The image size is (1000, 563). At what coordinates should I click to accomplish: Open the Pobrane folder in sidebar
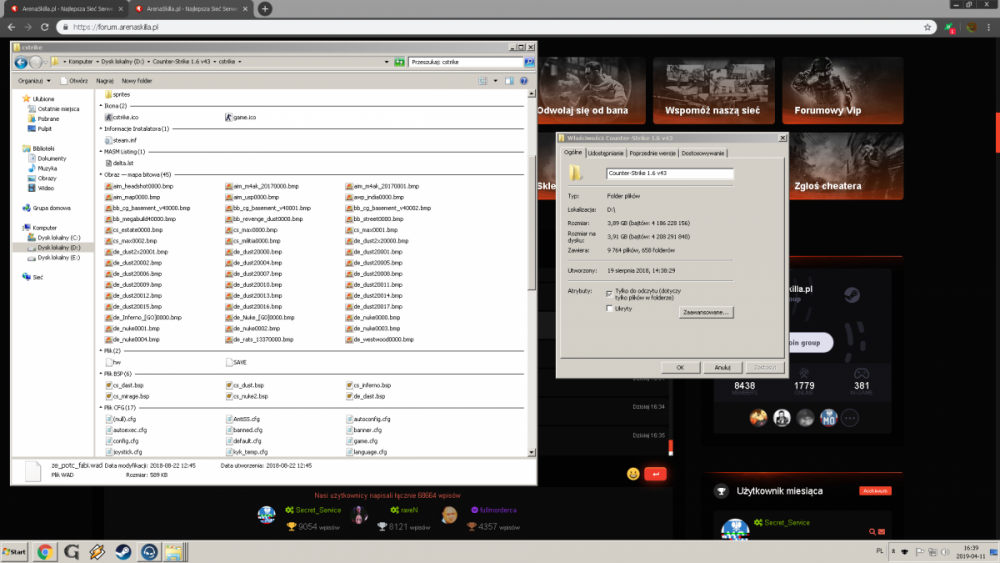click(x=48, y=119)
